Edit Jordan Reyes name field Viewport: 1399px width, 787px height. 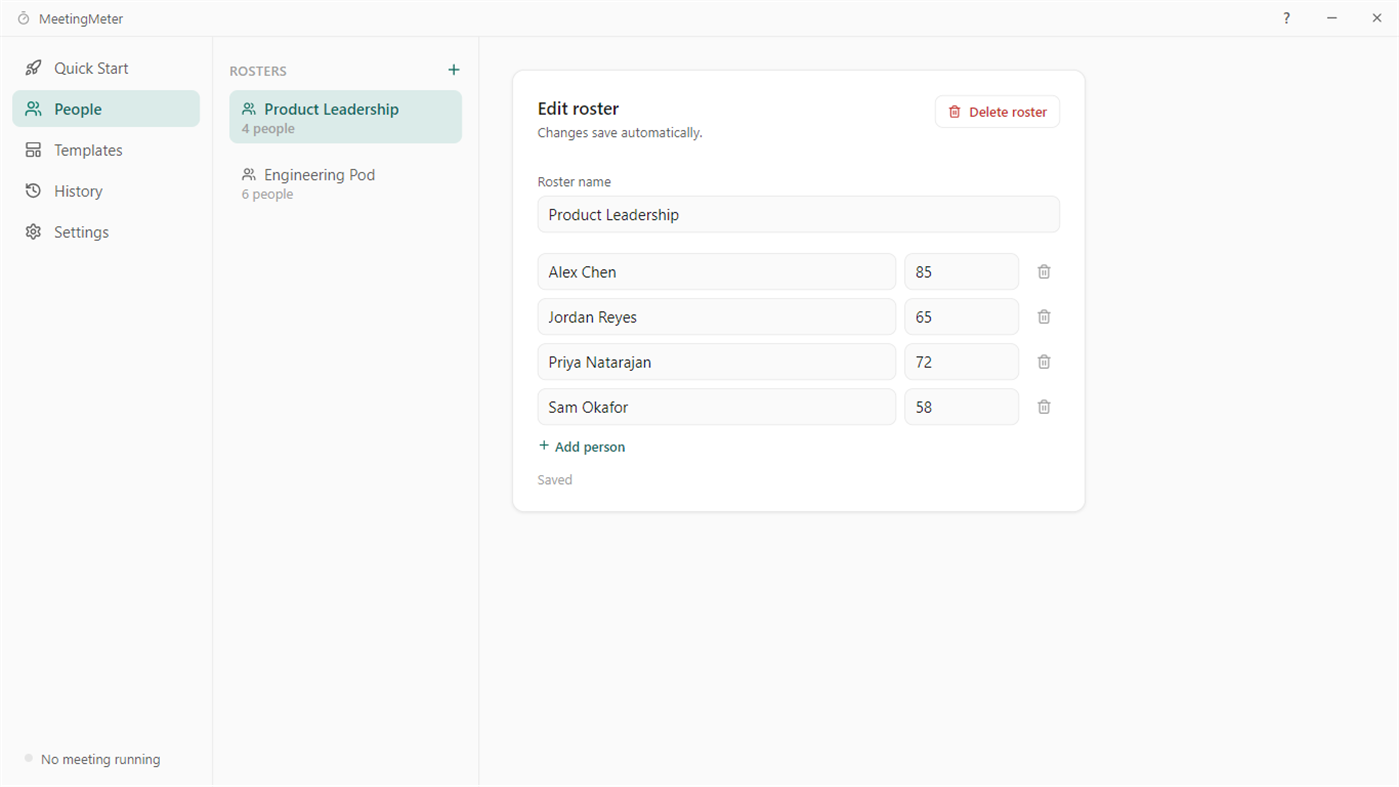coord(717,317)
